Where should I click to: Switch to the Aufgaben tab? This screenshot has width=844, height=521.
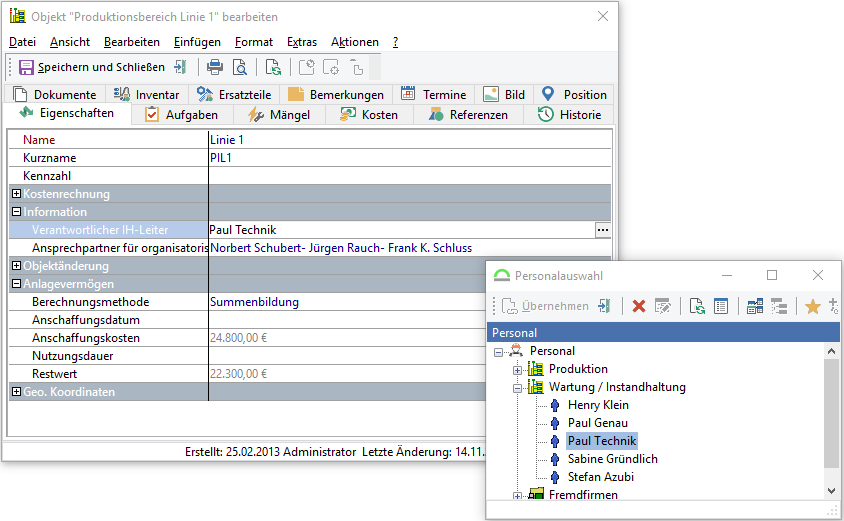click(182, 115)
